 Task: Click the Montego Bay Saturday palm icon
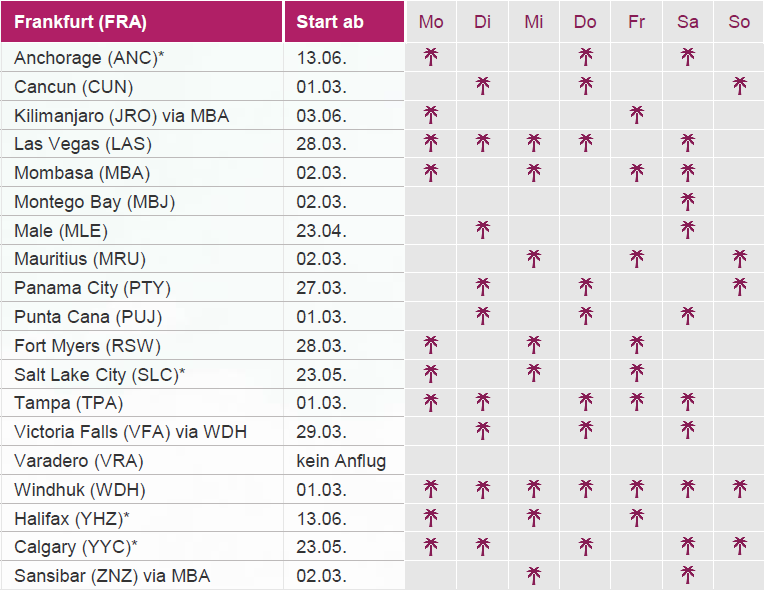(x=687, y=202)
